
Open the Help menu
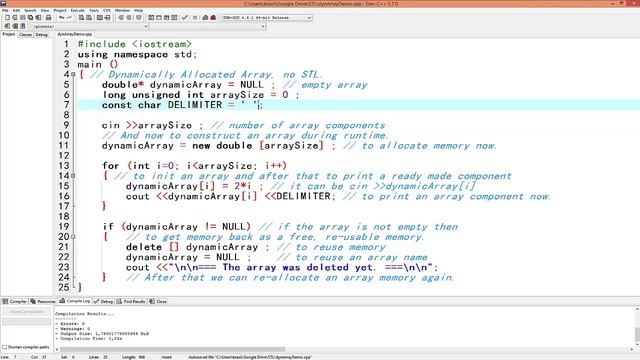[x=139, y=10]
